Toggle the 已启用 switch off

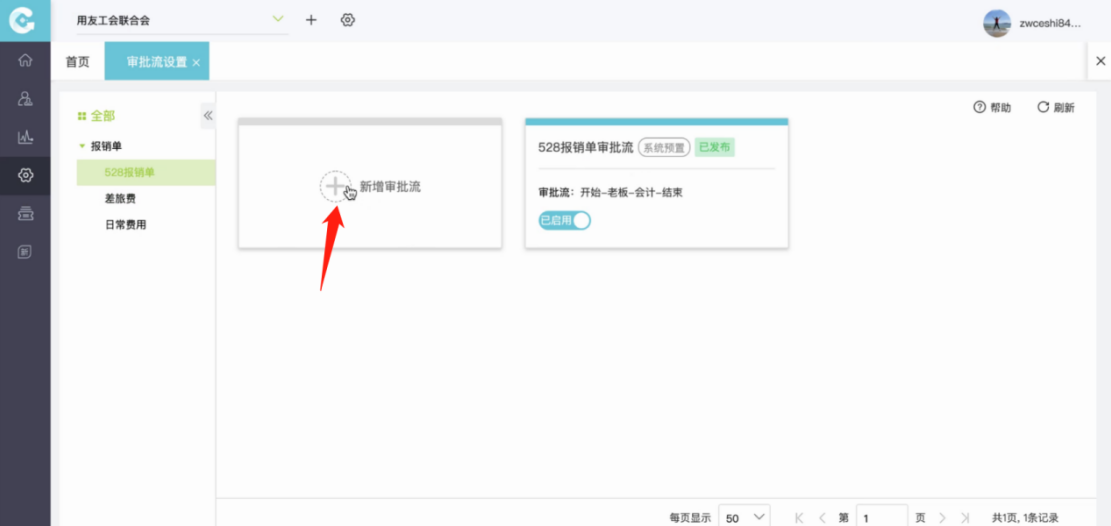(x=565, y=220)
